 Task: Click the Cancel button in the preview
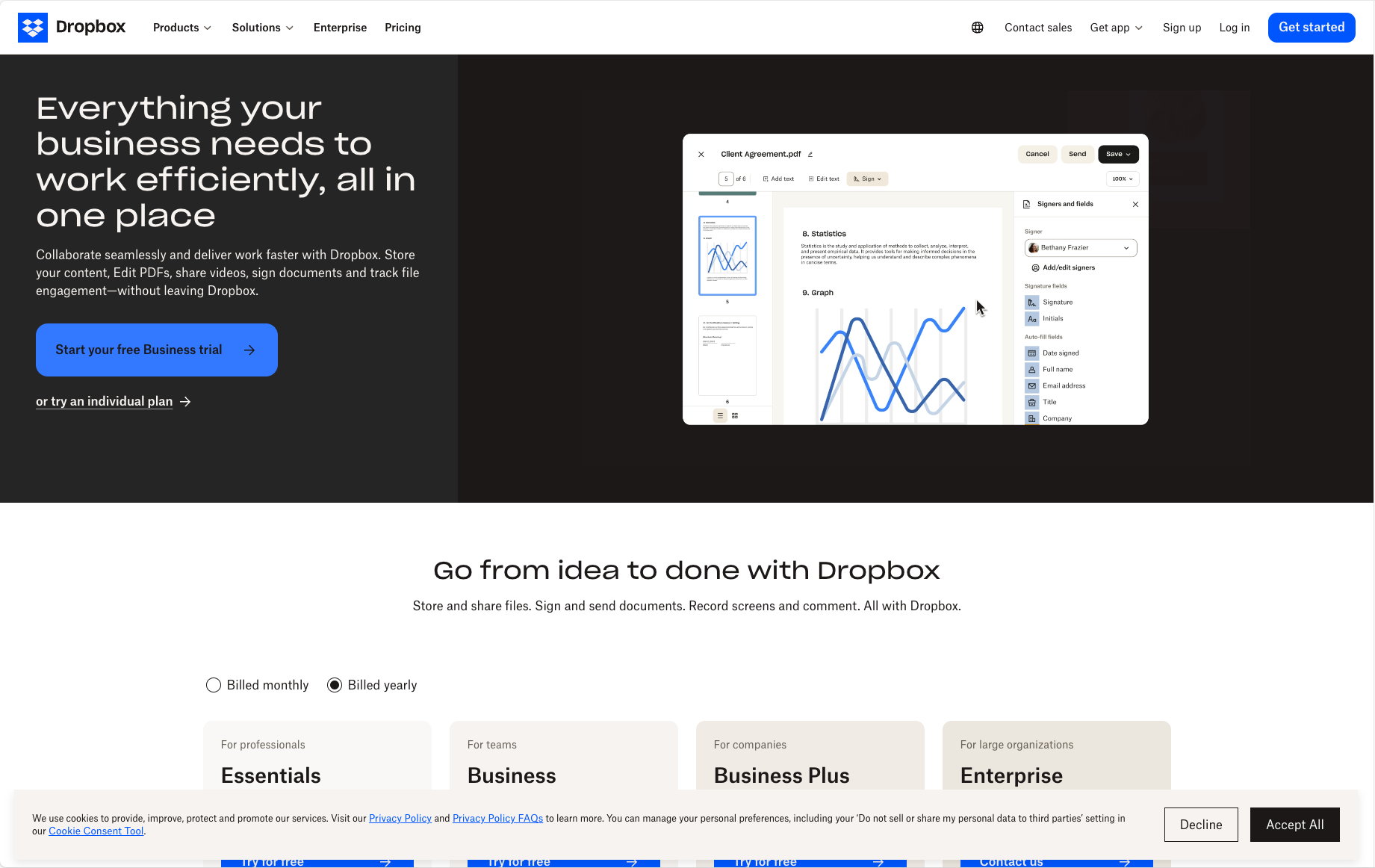(1037, 155)
